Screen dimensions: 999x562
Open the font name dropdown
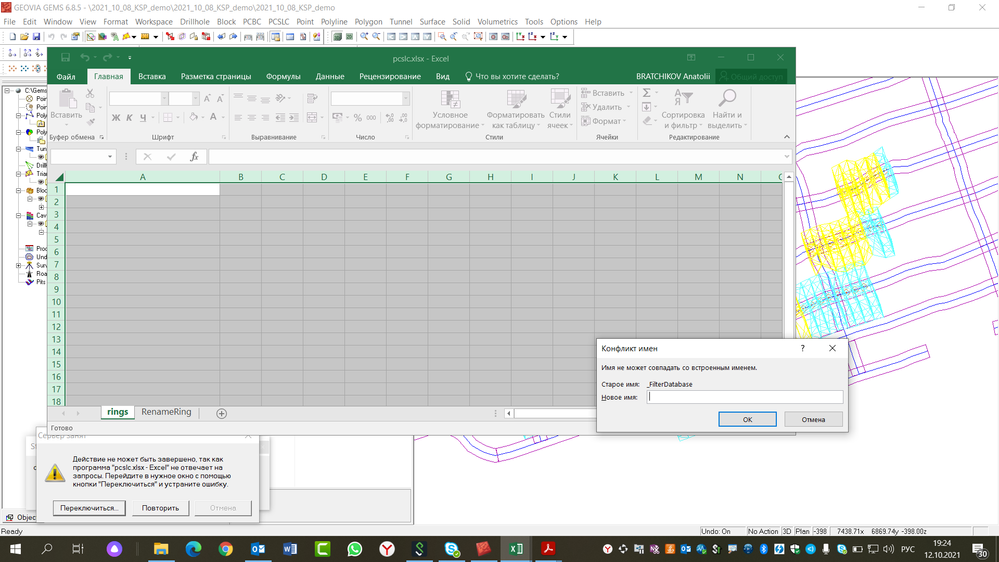click(x=164, y=99)
